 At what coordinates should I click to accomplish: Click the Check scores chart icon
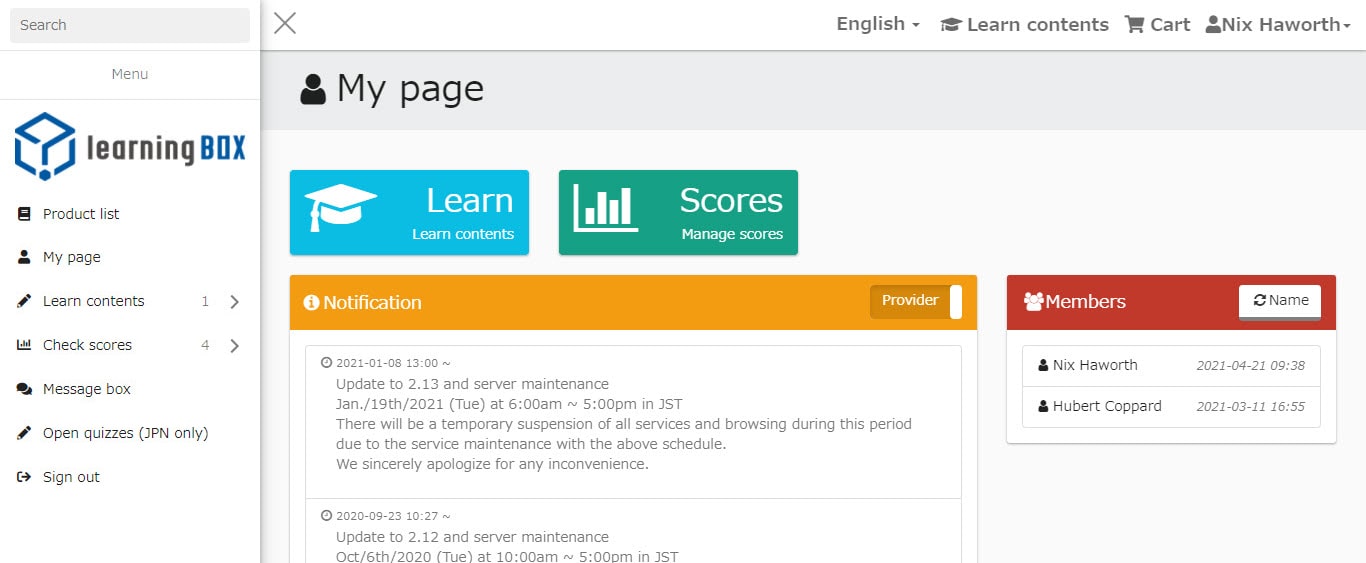tap(24, 345)
